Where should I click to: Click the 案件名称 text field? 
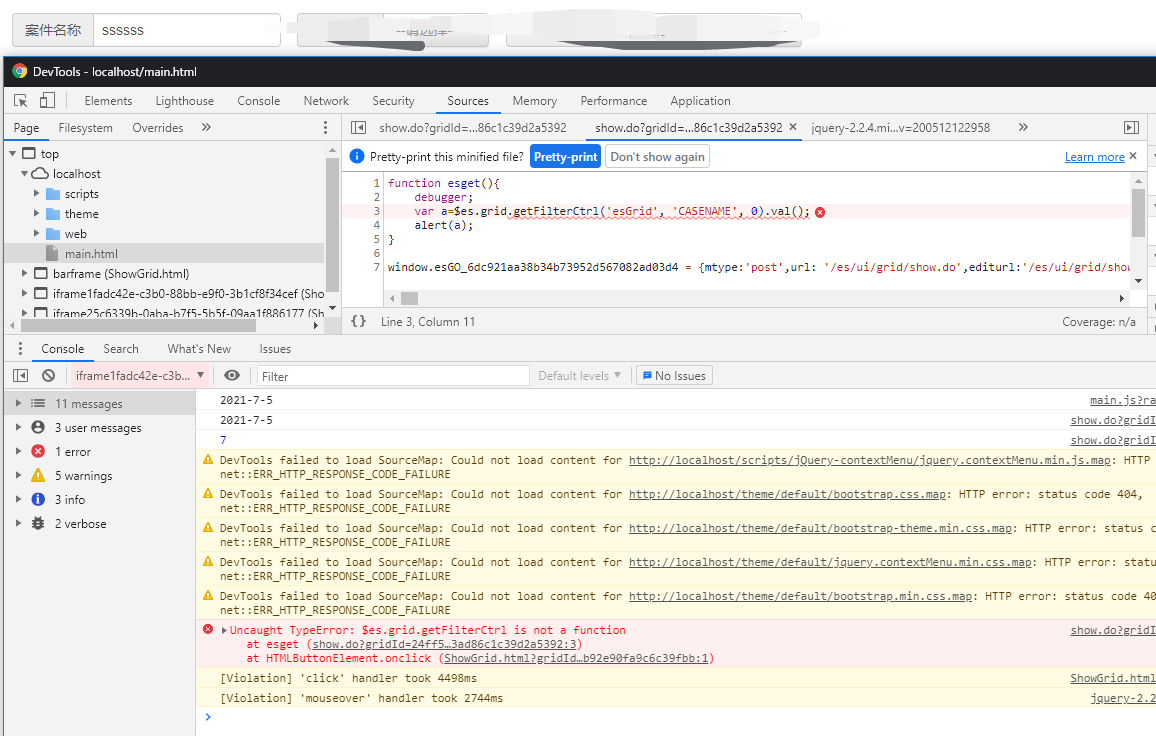click(187, 30)
